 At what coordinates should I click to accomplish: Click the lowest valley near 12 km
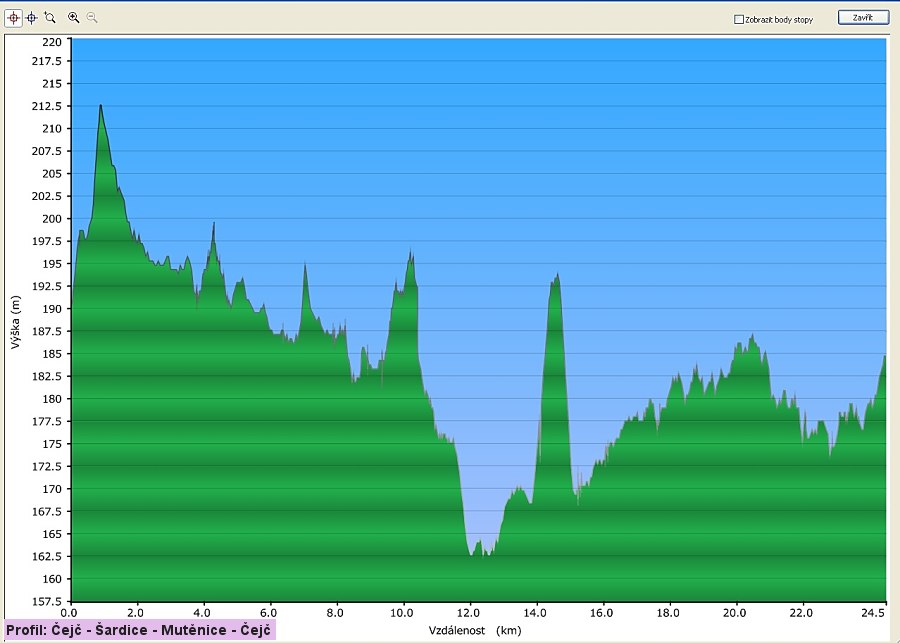coord(470,553)
